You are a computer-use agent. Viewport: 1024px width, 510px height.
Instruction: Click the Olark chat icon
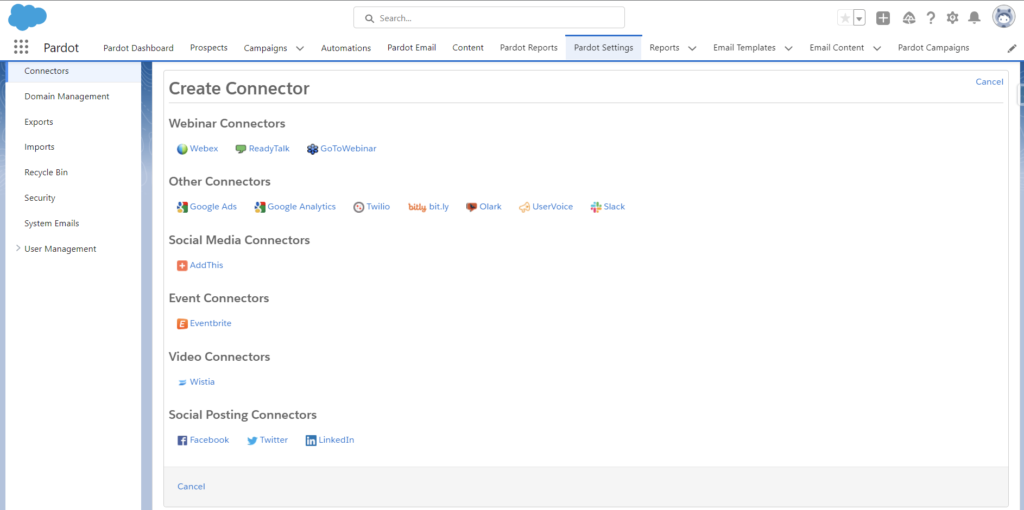coord(472,207)
